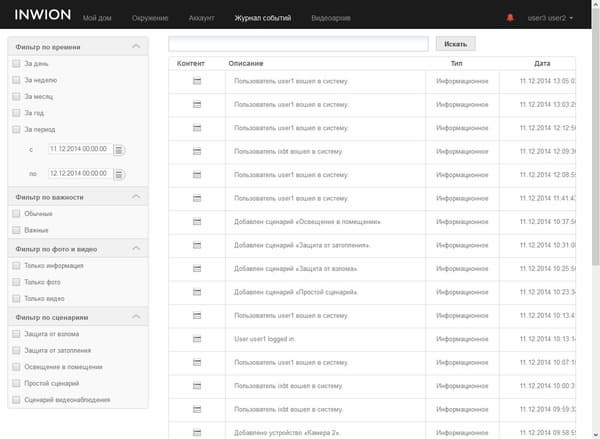Enable "Только информация" filter
The width and height of the screenshot is (600, 439).
(16, 266)
